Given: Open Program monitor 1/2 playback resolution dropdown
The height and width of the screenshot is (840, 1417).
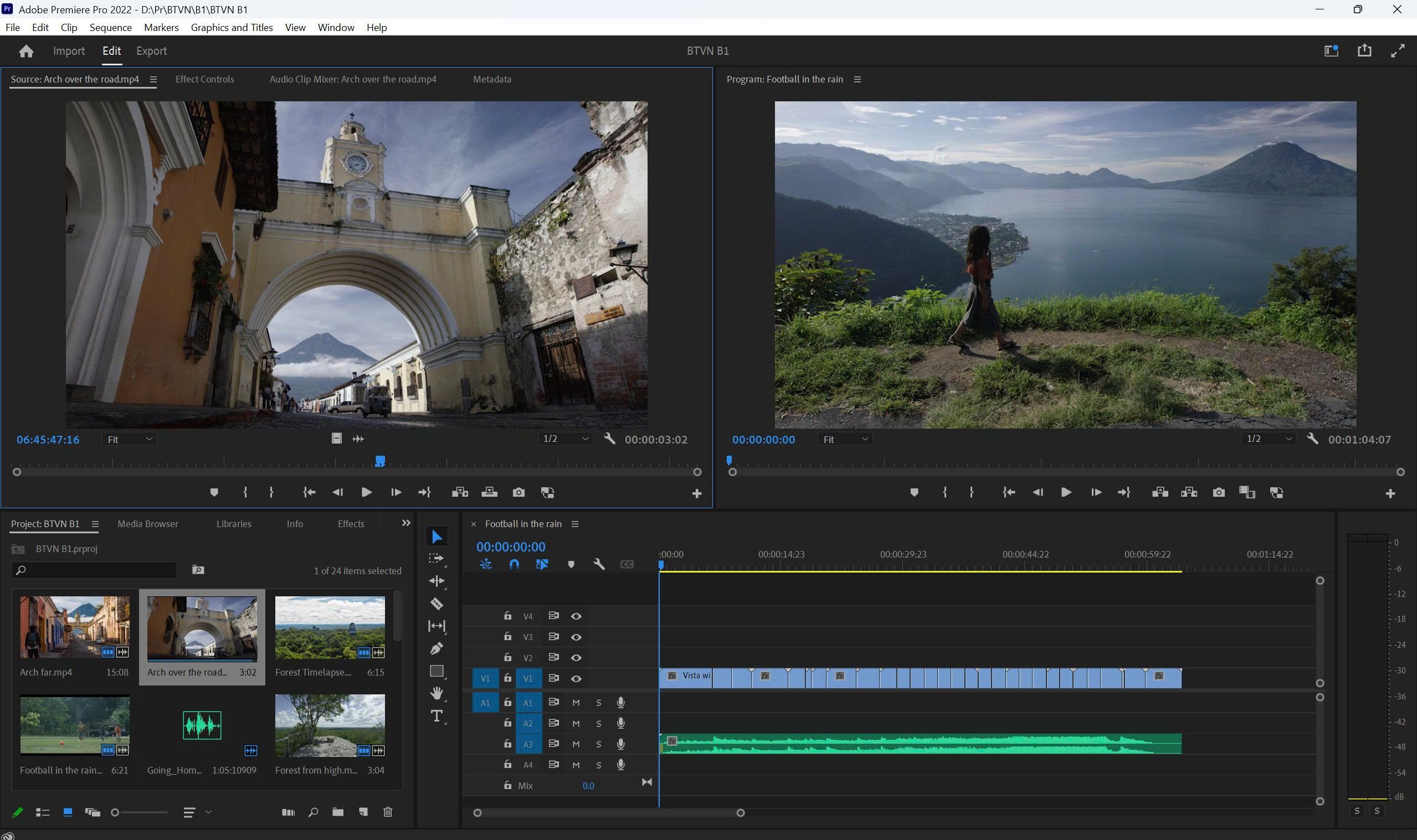Looking at the screenshot, I should coord(1268,439).
